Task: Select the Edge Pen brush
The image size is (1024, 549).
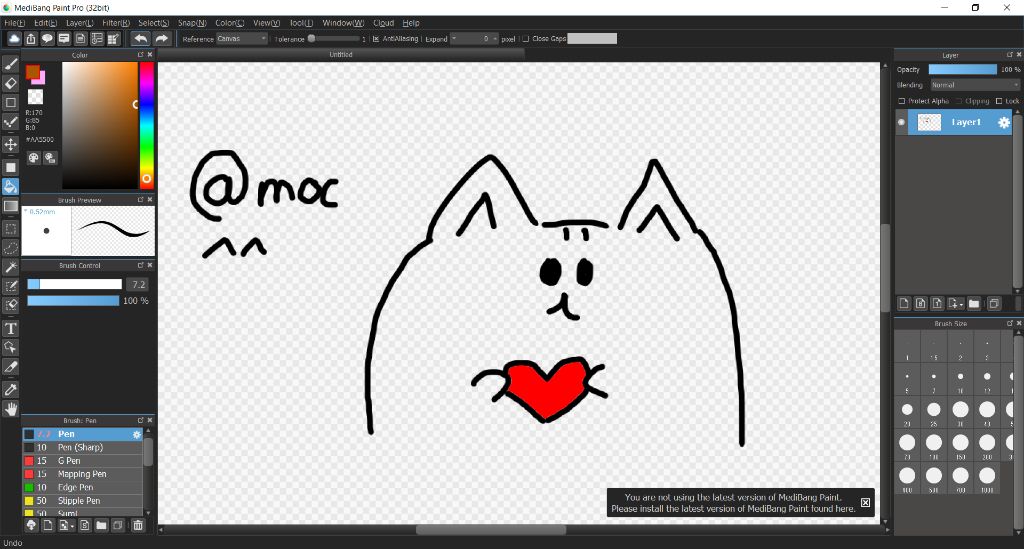Action: tap(82, 488)
